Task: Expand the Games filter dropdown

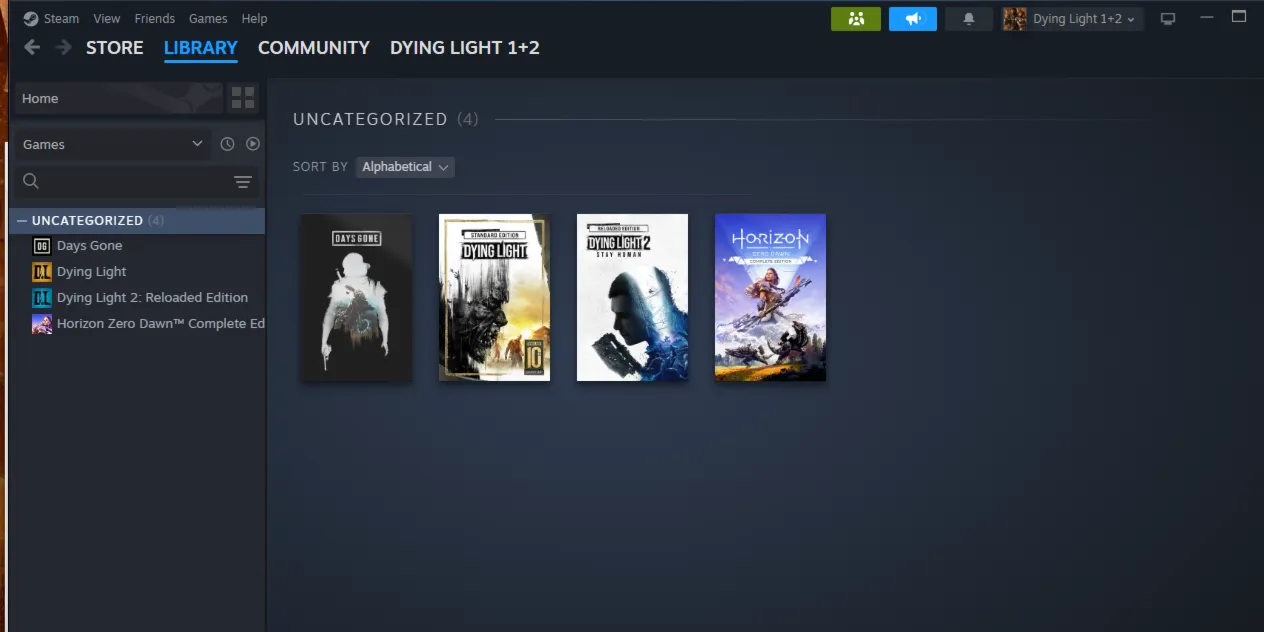Action: tap(112, 144)
